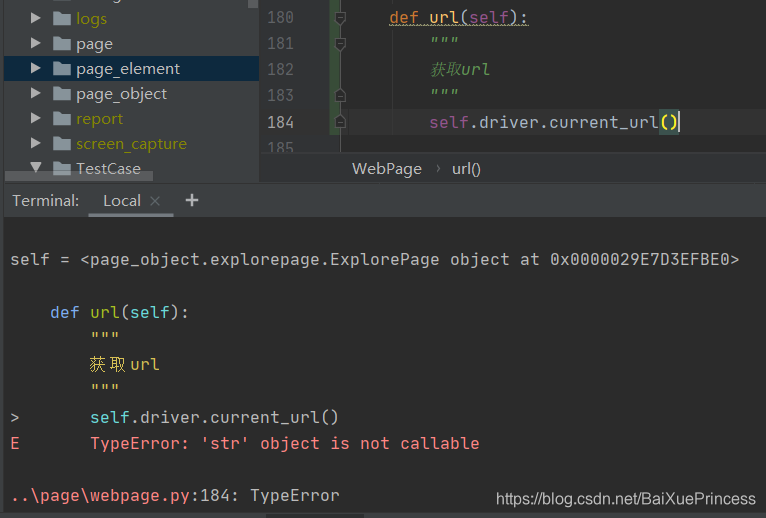
Task: Click 'self = <page_object.explorepage' terminal line
Action: 375,259
